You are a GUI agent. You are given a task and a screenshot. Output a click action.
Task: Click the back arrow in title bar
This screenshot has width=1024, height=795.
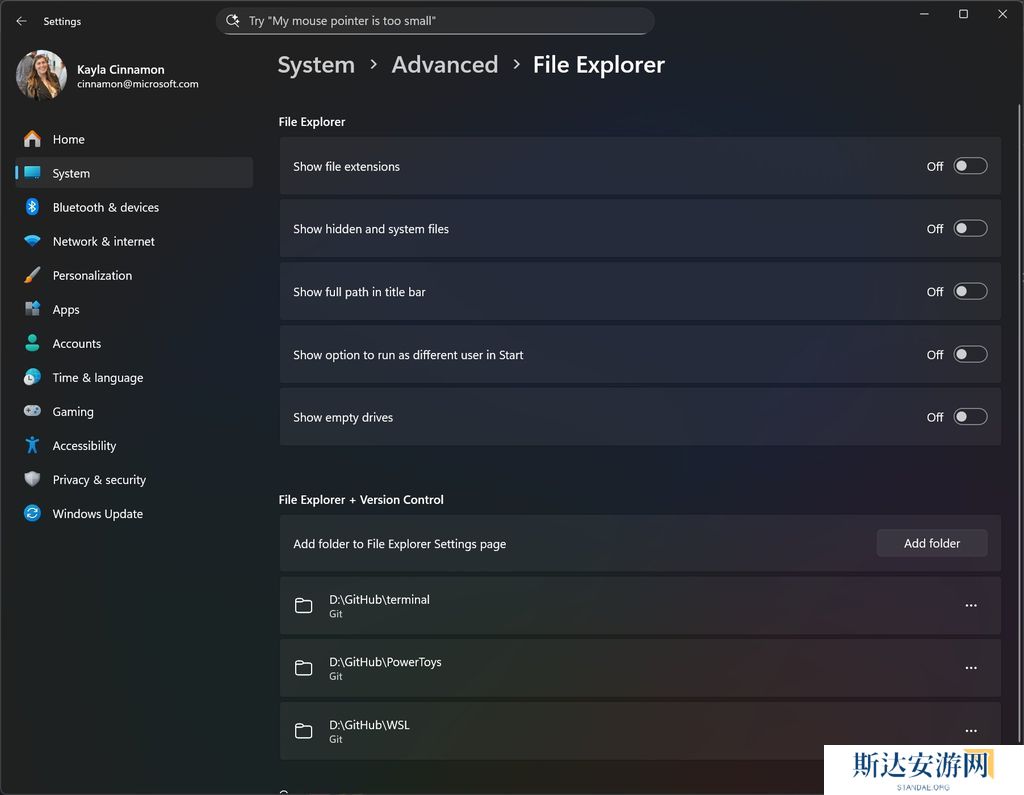coord(21,21)
